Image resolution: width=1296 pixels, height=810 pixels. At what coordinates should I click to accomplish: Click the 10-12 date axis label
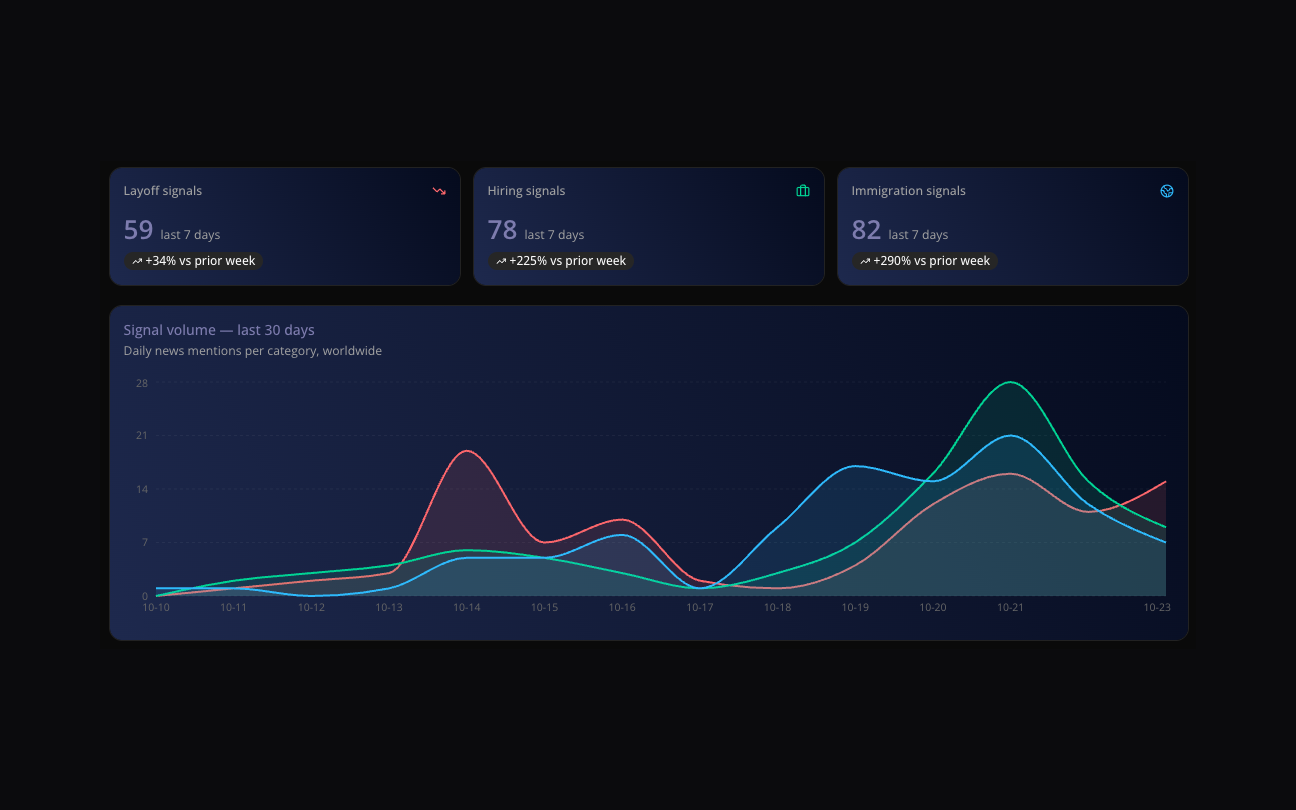click(311, 607)
